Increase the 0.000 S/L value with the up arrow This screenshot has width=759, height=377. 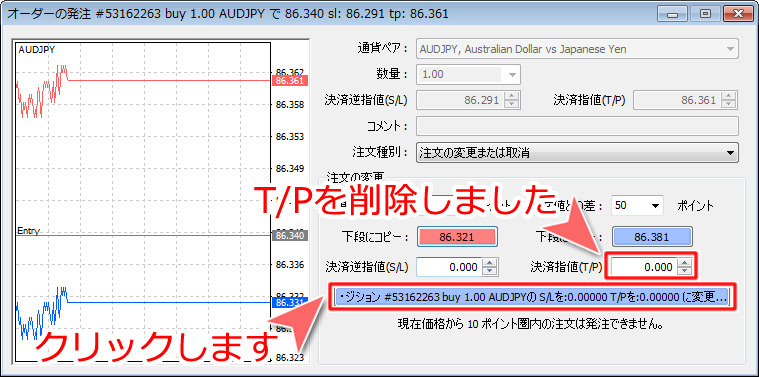(x=490, y=263)
